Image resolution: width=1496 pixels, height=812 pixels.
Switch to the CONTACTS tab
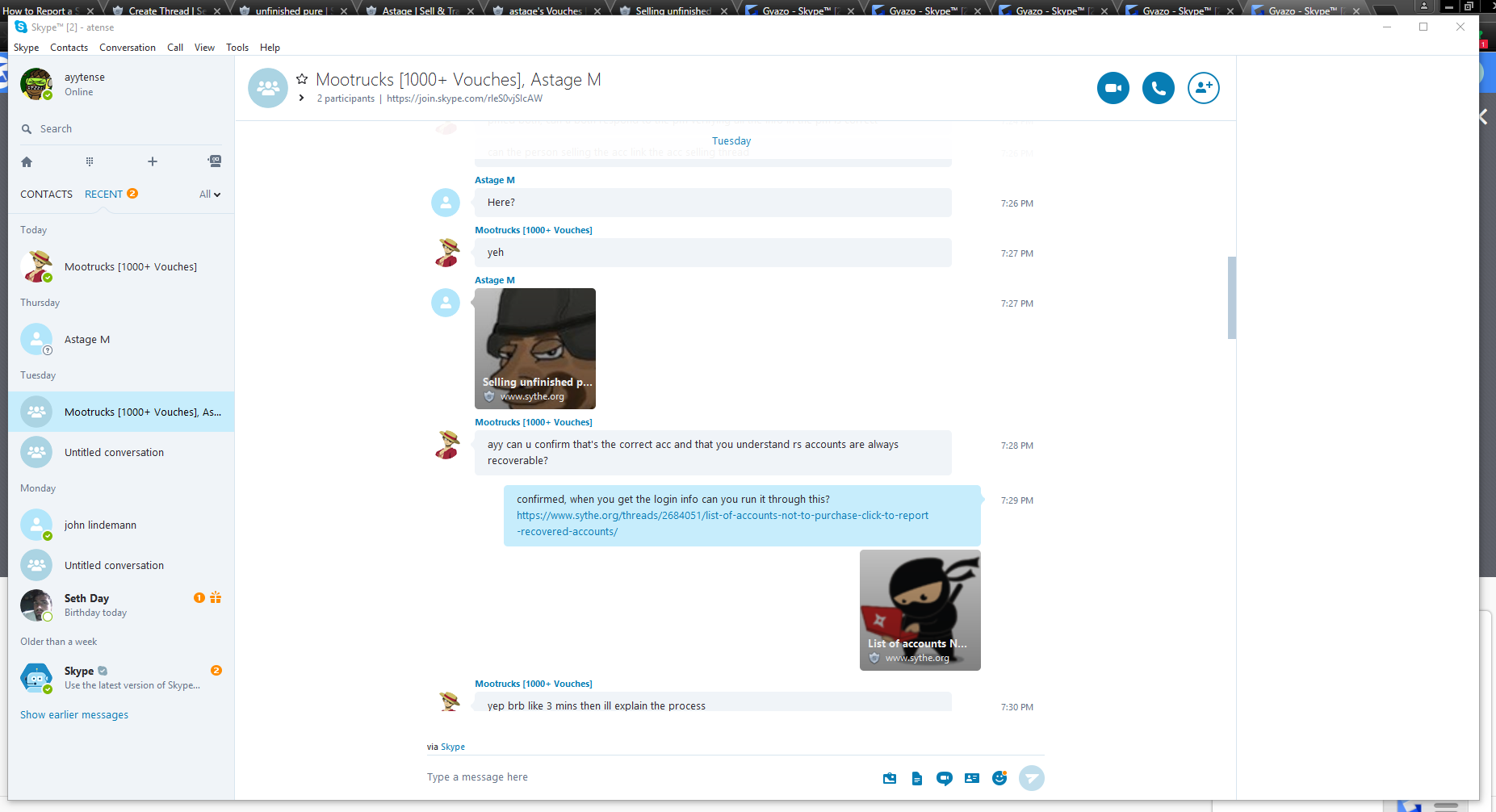(x=46, y=195)
